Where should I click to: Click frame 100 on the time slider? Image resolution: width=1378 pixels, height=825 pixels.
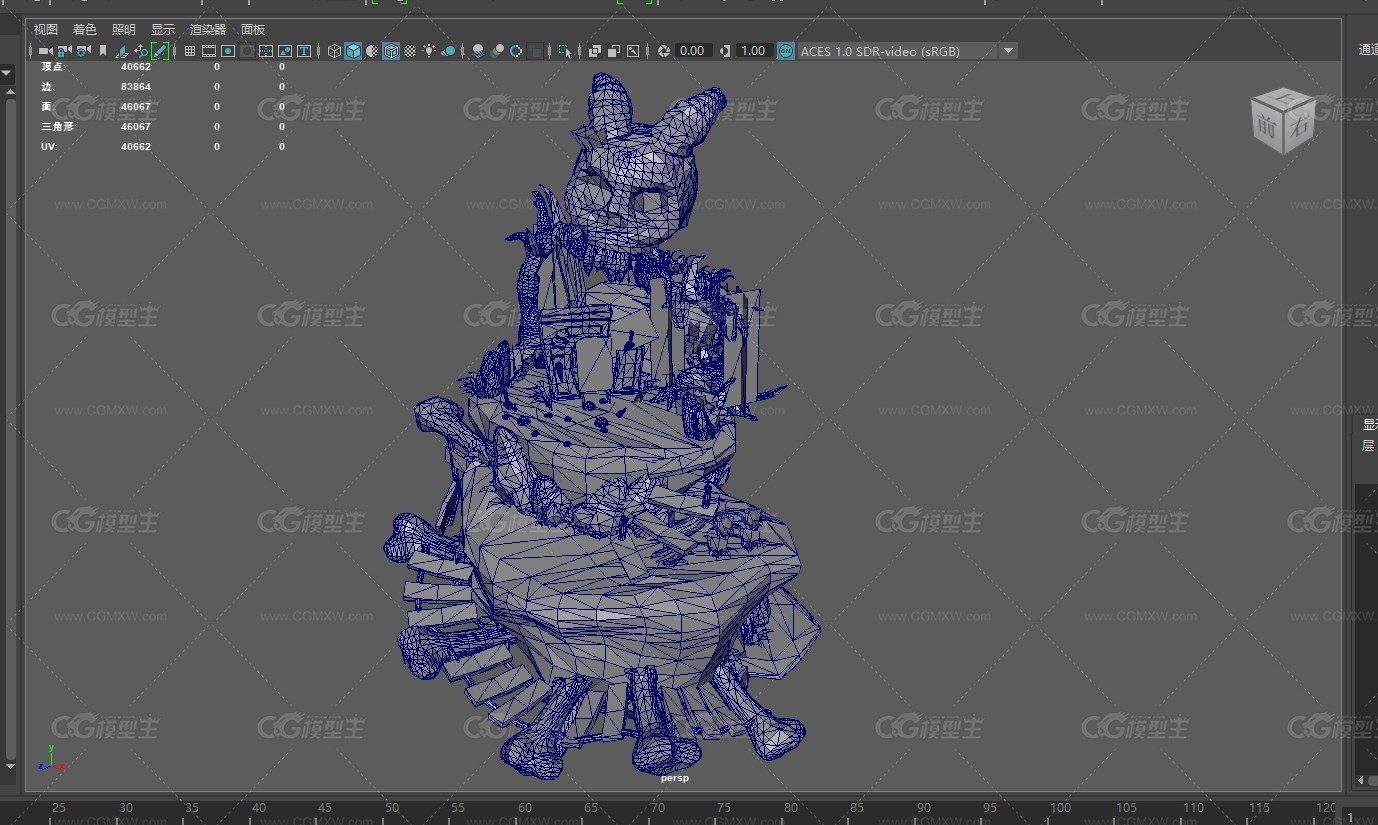click(x=1060, y=808)
